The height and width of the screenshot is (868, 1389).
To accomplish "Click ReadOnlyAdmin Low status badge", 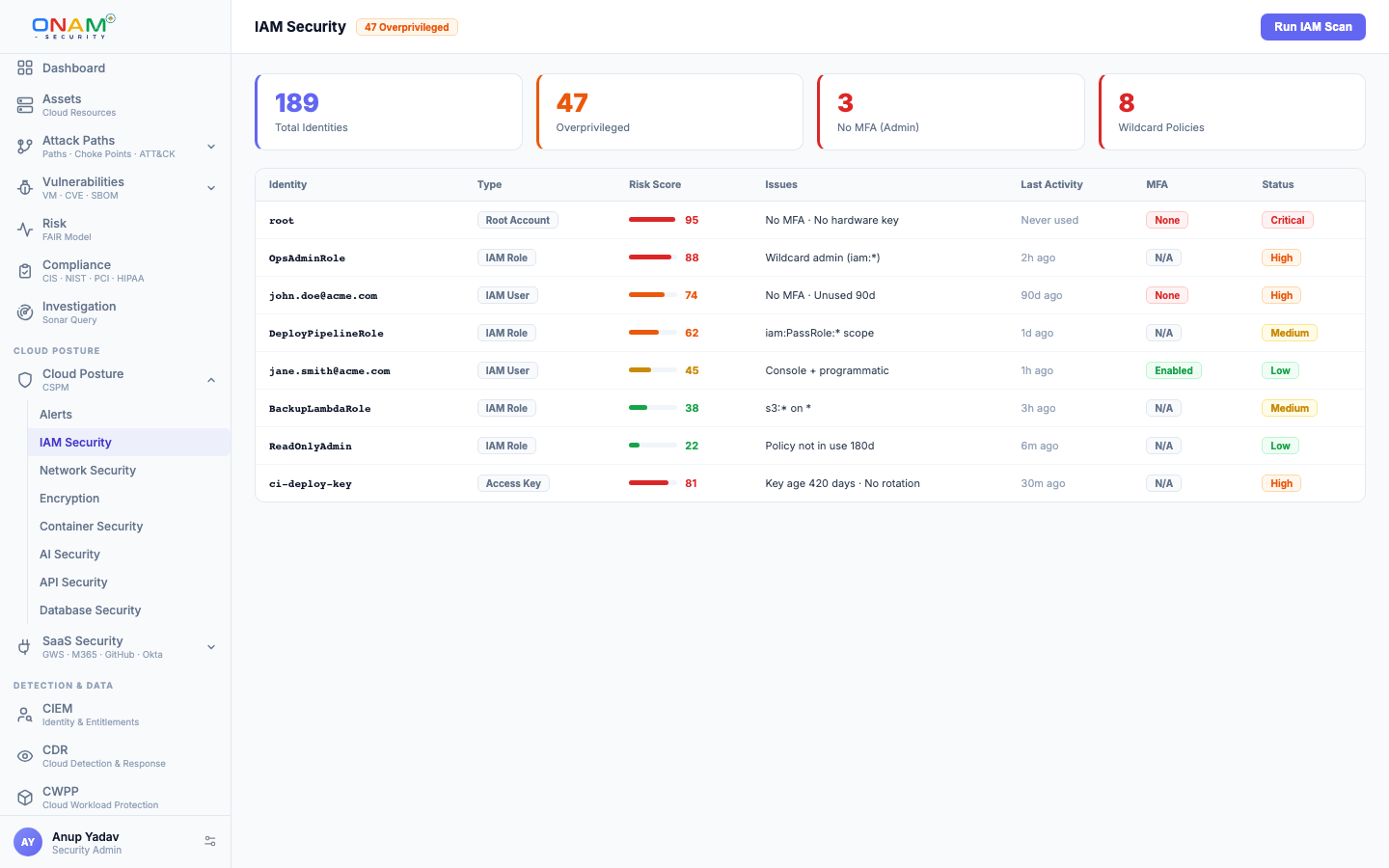I will pyautogui.click(x=1280, y=446).
